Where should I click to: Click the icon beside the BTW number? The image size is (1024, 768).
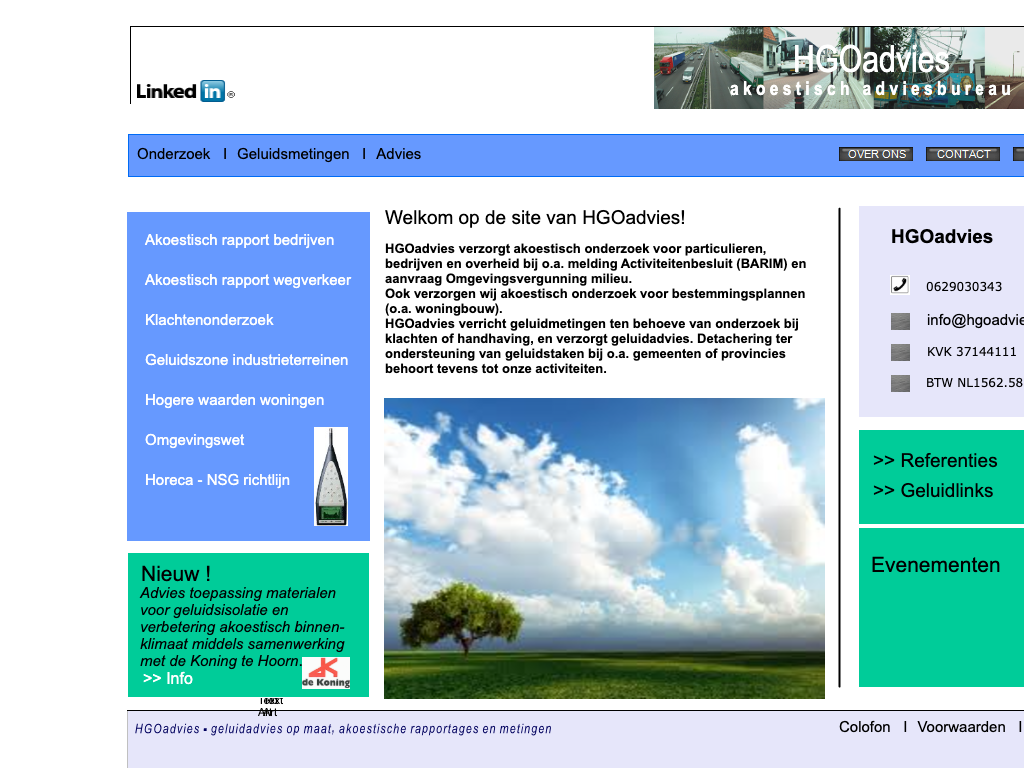(900, 383)
